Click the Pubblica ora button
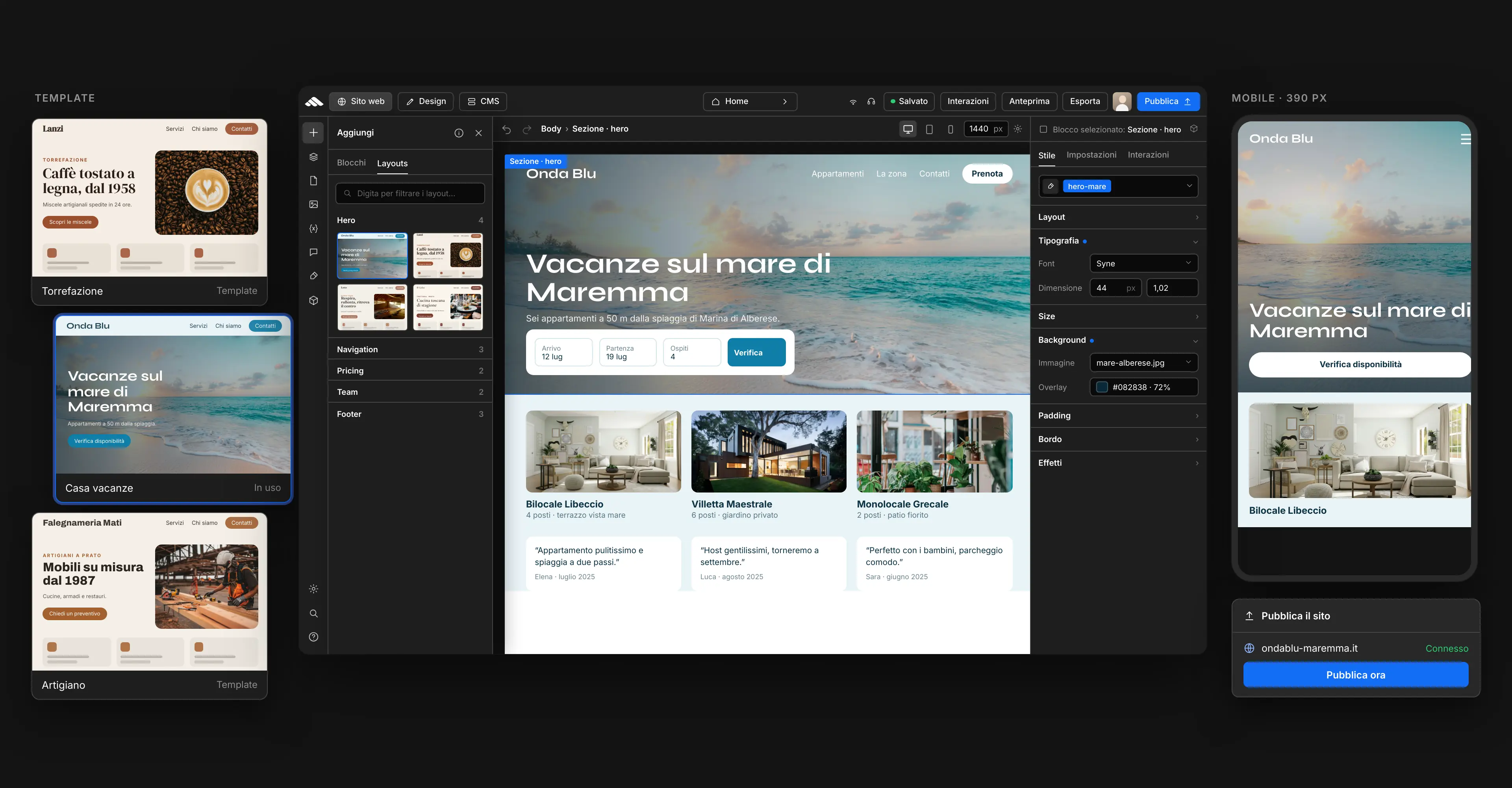 (x=1355, y=675)
